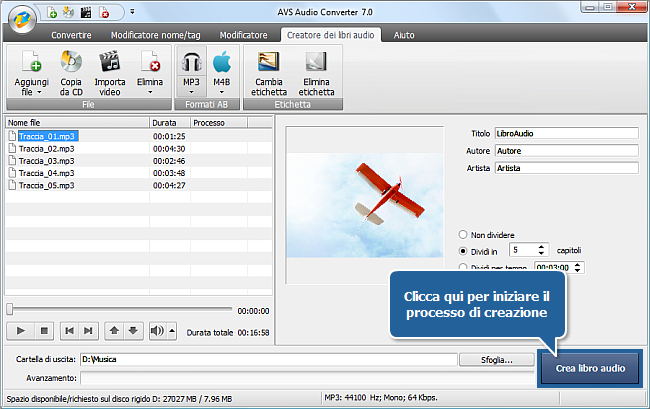650x409 pixels.
Task: Open the Modificatore nome/tag tab
Action: point(161,34)
